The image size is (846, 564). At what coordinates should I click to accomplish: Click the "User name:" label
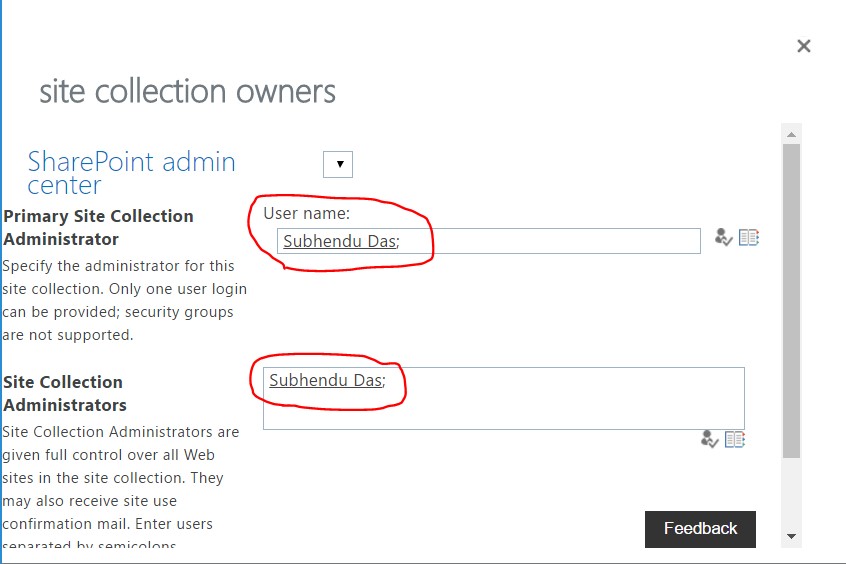[x=306, y=213]
